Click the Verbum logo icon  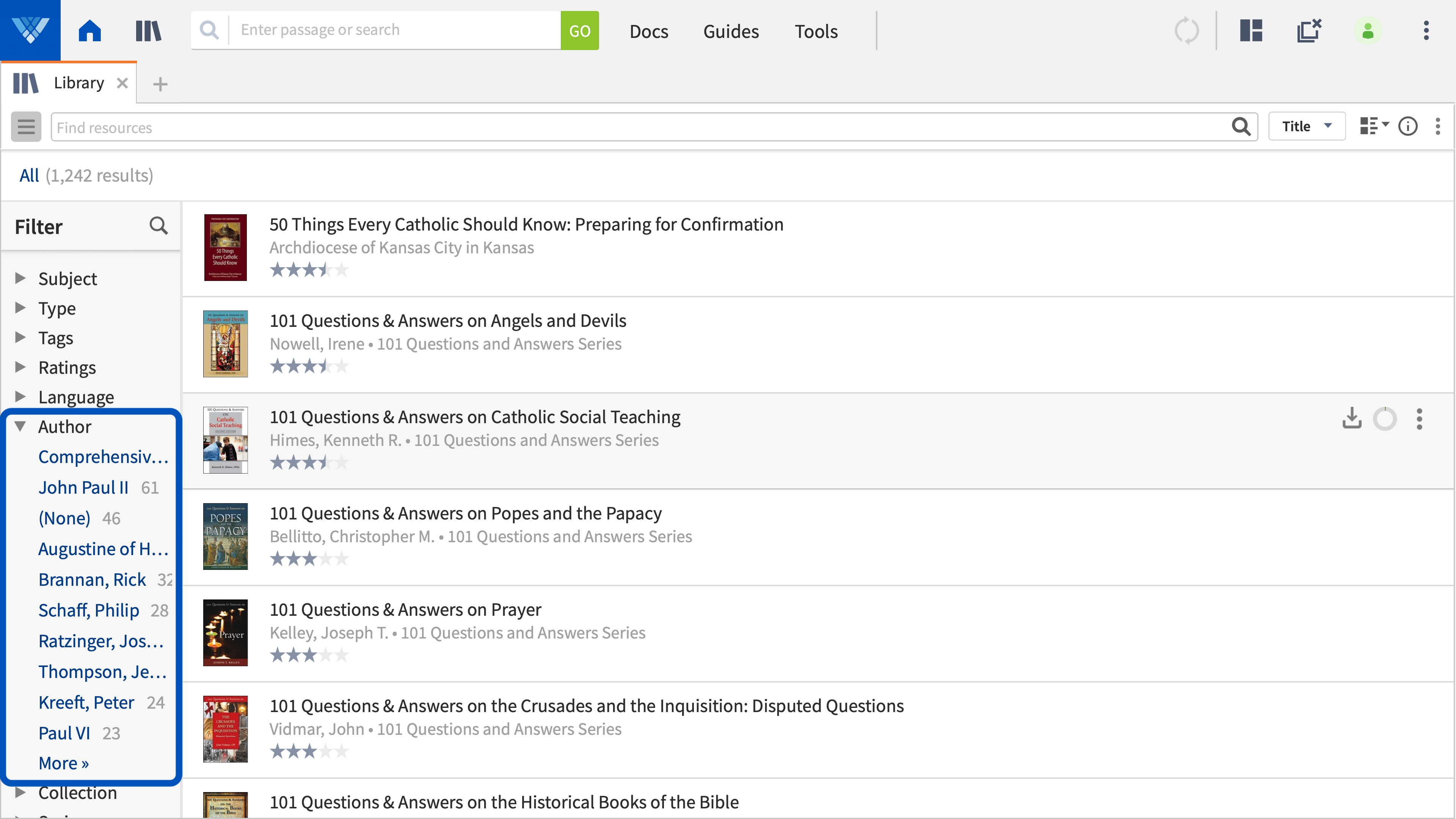point(30,30)
